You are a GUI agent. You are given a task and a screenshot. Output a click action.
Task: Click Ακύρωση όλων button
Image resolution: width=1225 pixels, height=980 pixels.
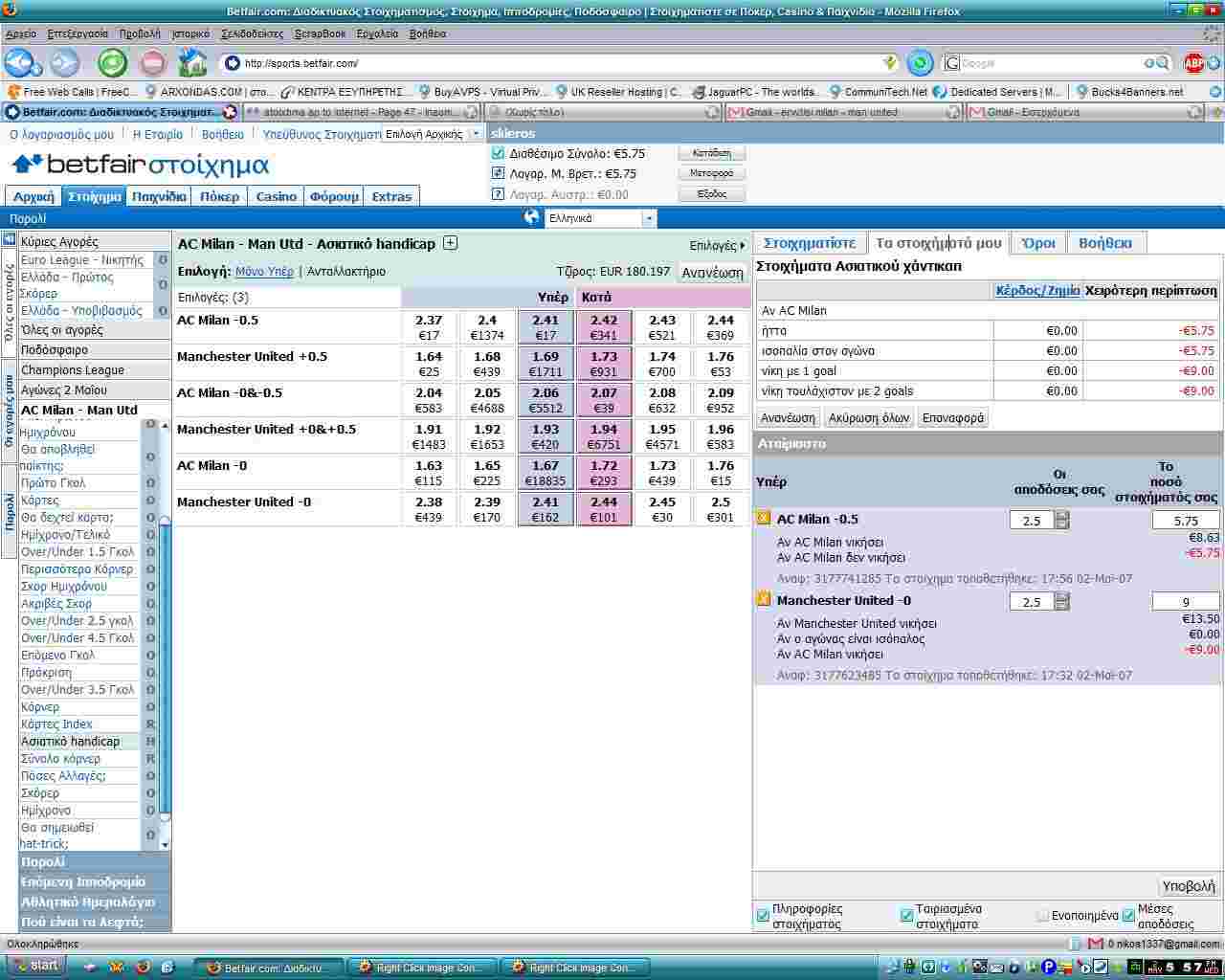click(x=869, y=418)
